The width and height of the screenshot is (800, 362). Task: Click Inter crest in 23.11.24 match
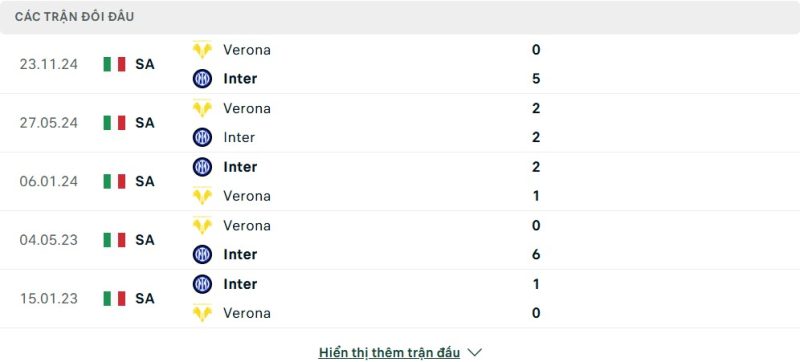click(x=202, y=79)
